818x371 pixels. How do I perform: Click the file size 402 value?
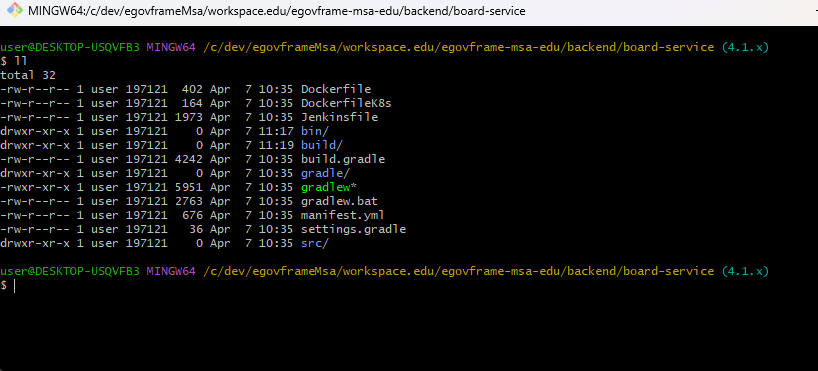(x=193, y=89)
